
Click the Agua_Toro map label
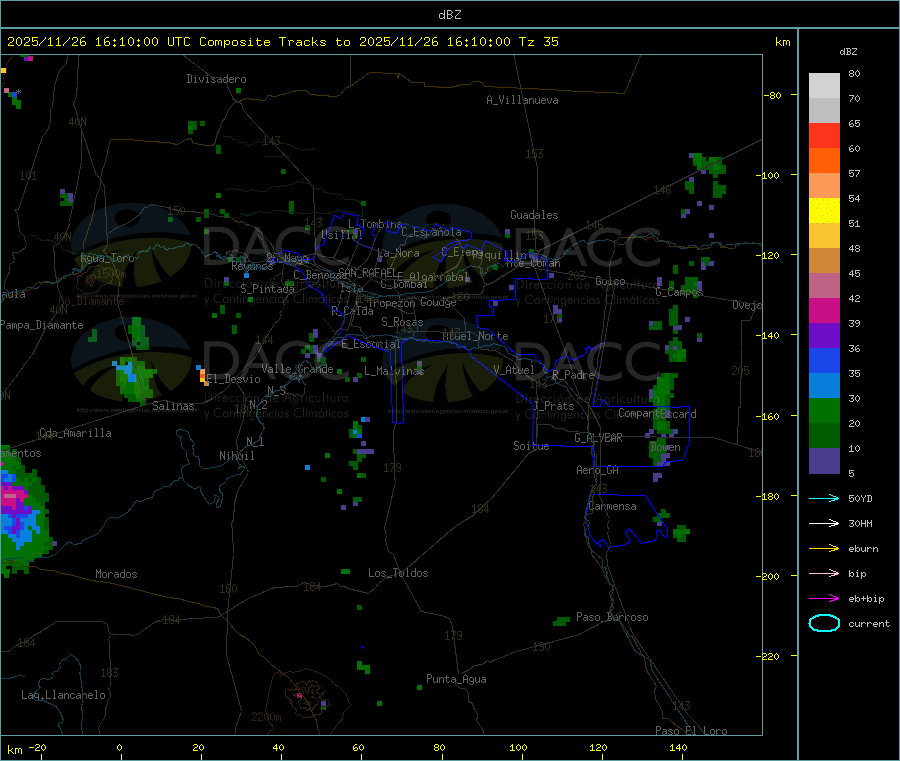[107, 258]
